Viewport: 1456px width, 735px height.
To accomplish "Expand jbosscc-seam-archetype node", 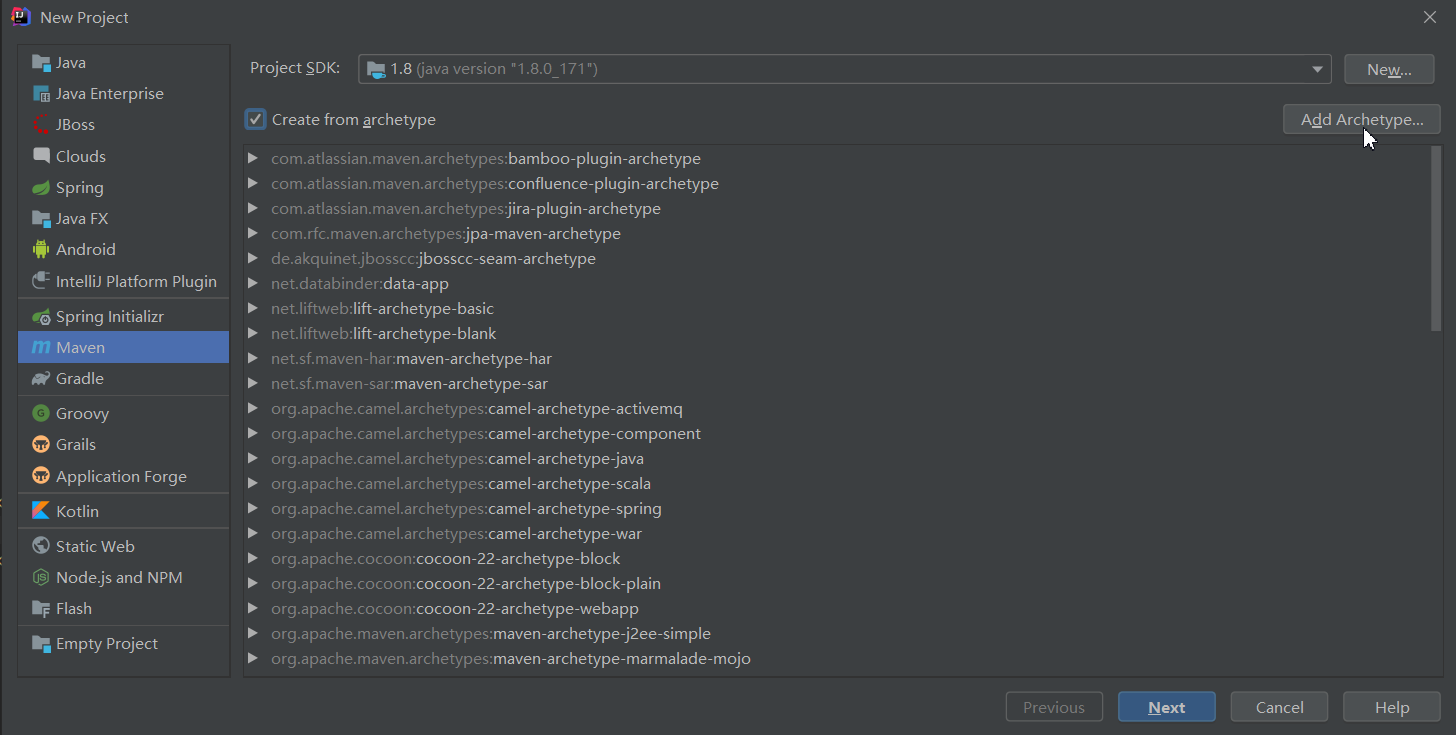I will [253, 258].
